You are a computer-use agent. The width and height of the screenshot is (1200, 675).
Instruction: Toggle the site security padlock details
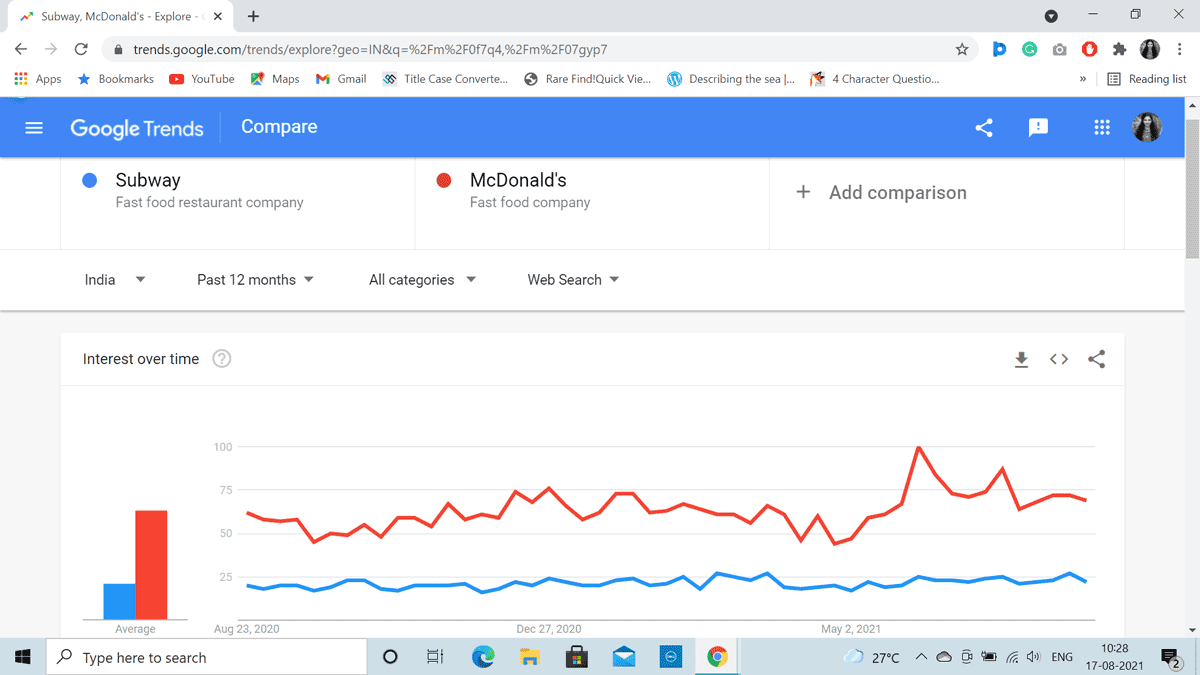click(x=118, y=48)
